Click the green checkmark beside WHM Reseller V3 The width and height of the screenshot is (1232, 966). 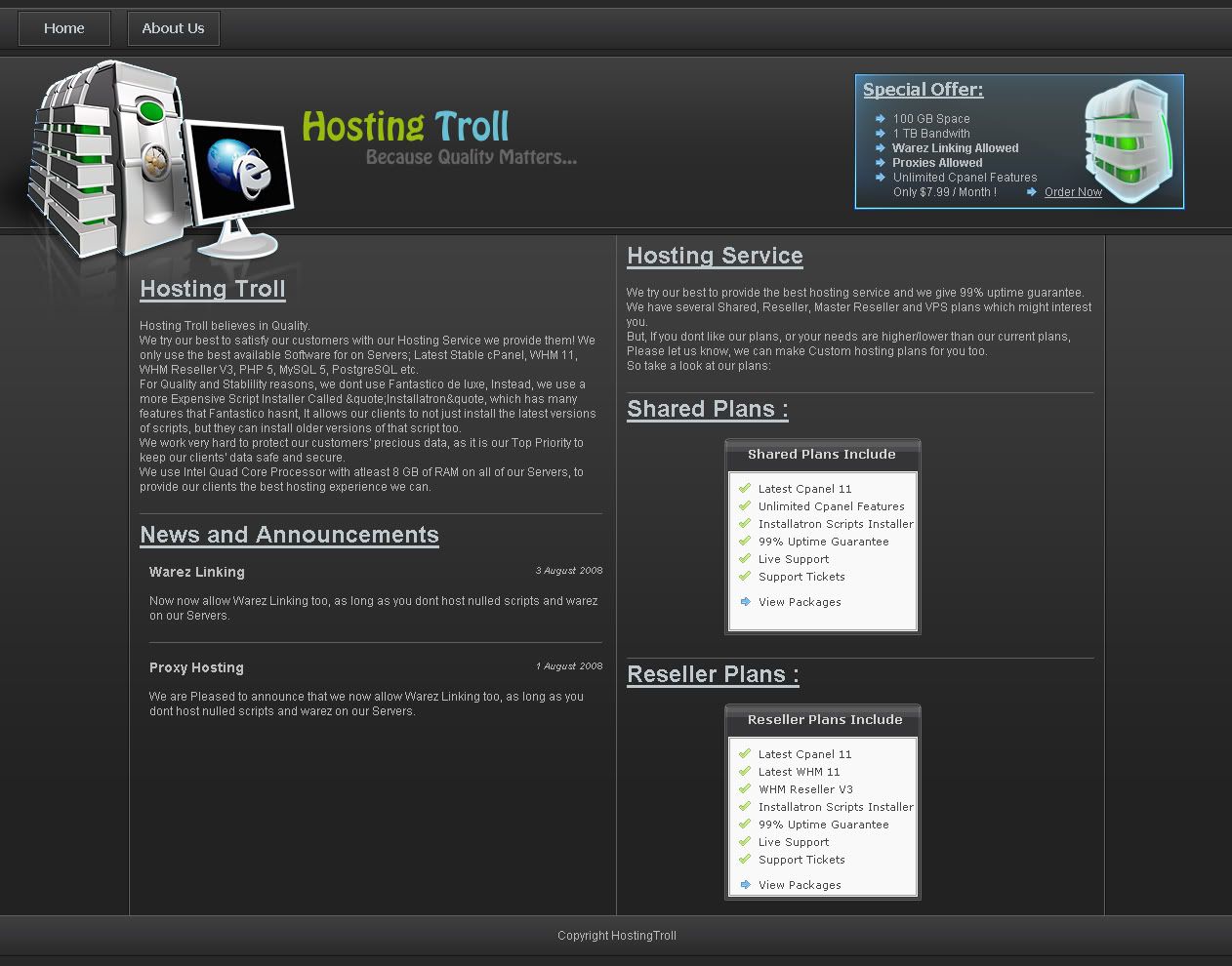coord(745,789)
